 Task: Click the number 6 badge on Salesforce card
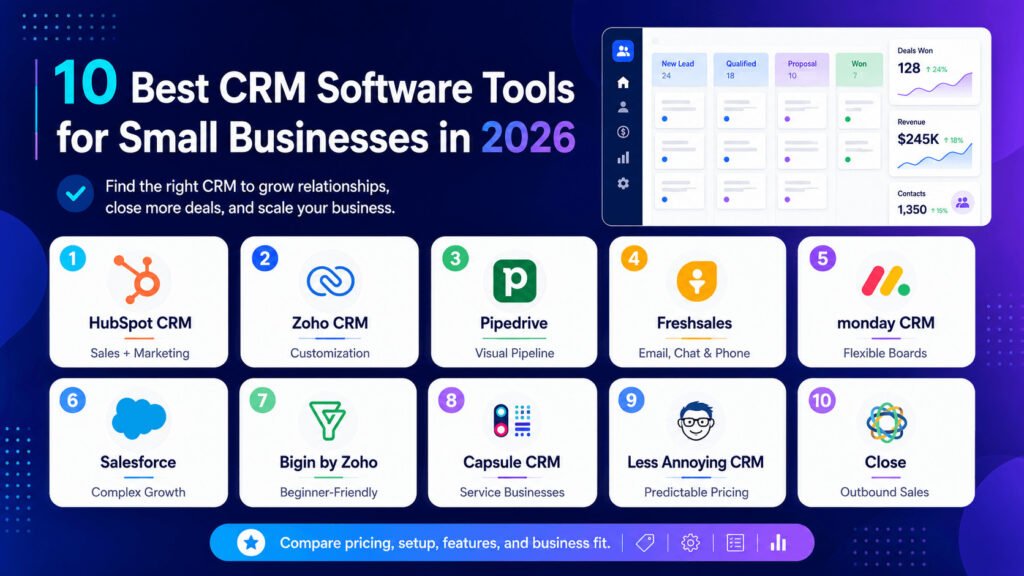[72, 400]
